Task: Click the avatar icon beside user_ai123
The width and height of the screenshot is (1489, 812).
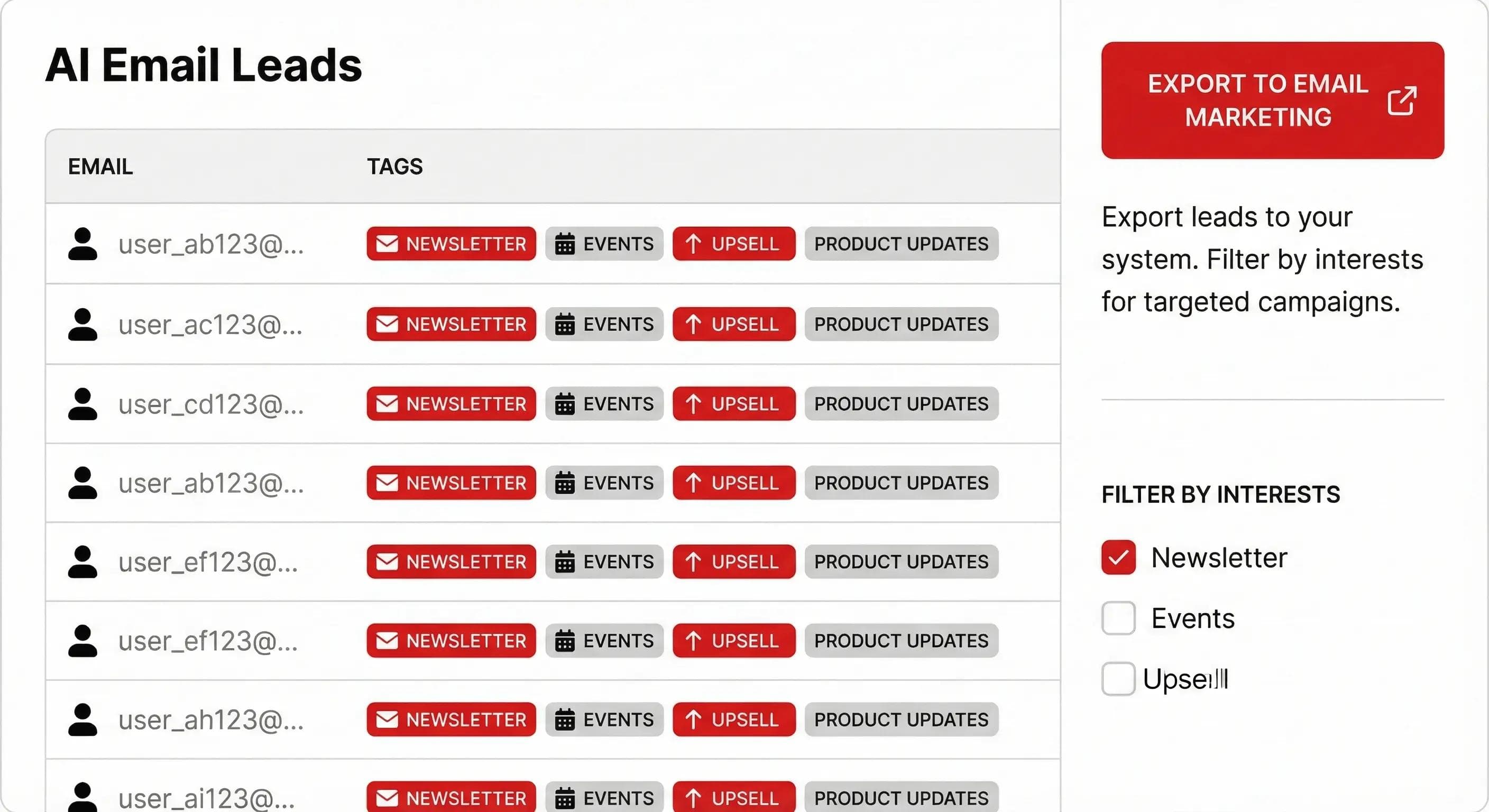Action: (x=84, y=798)
